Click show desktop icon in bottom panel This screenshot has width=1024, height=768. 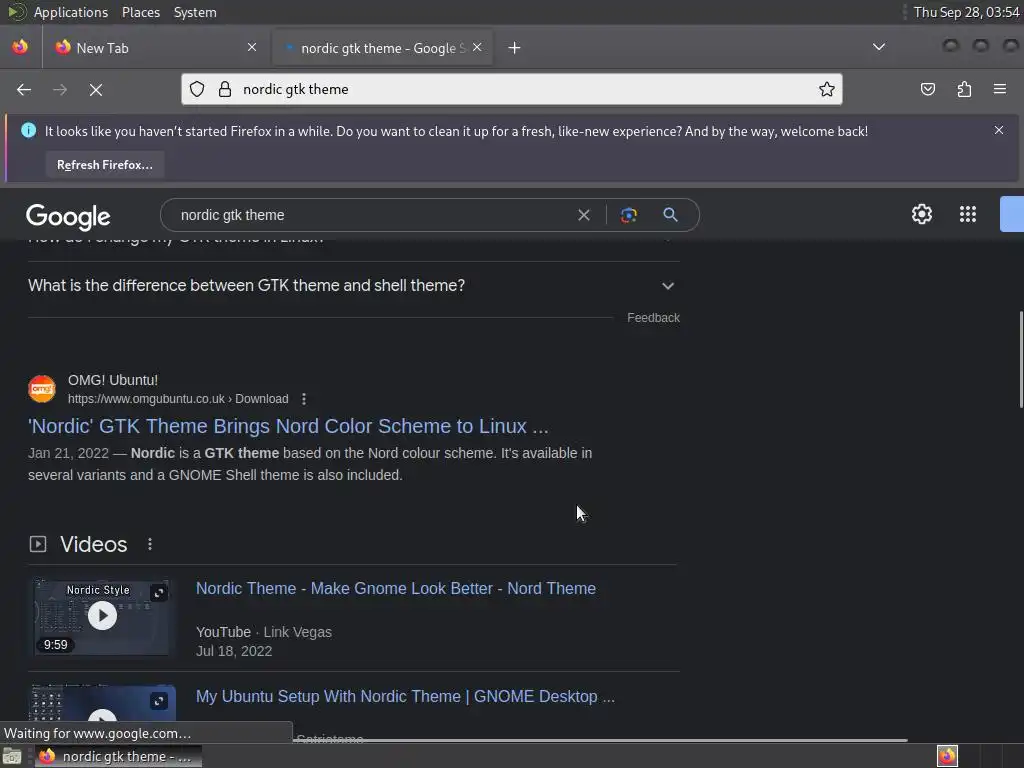(x=12, y=756)
